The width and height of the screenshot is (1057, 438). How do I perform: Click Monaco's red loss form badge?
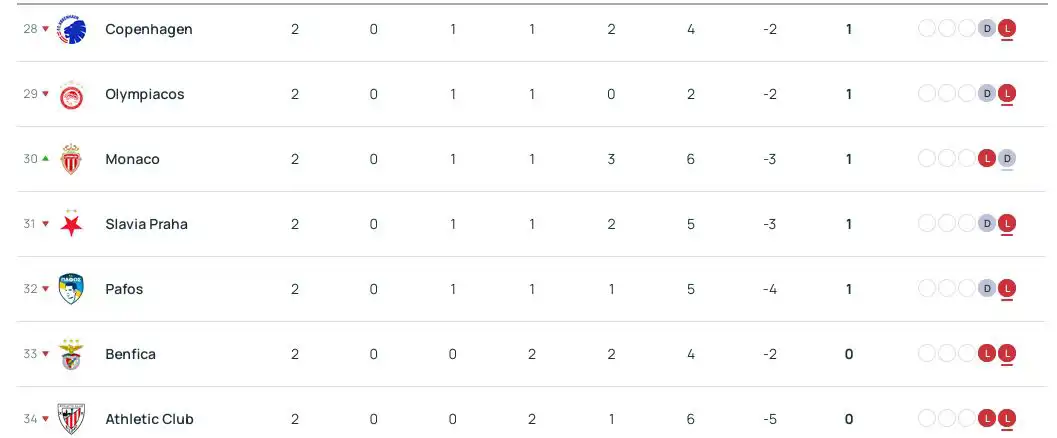(987, 159)
